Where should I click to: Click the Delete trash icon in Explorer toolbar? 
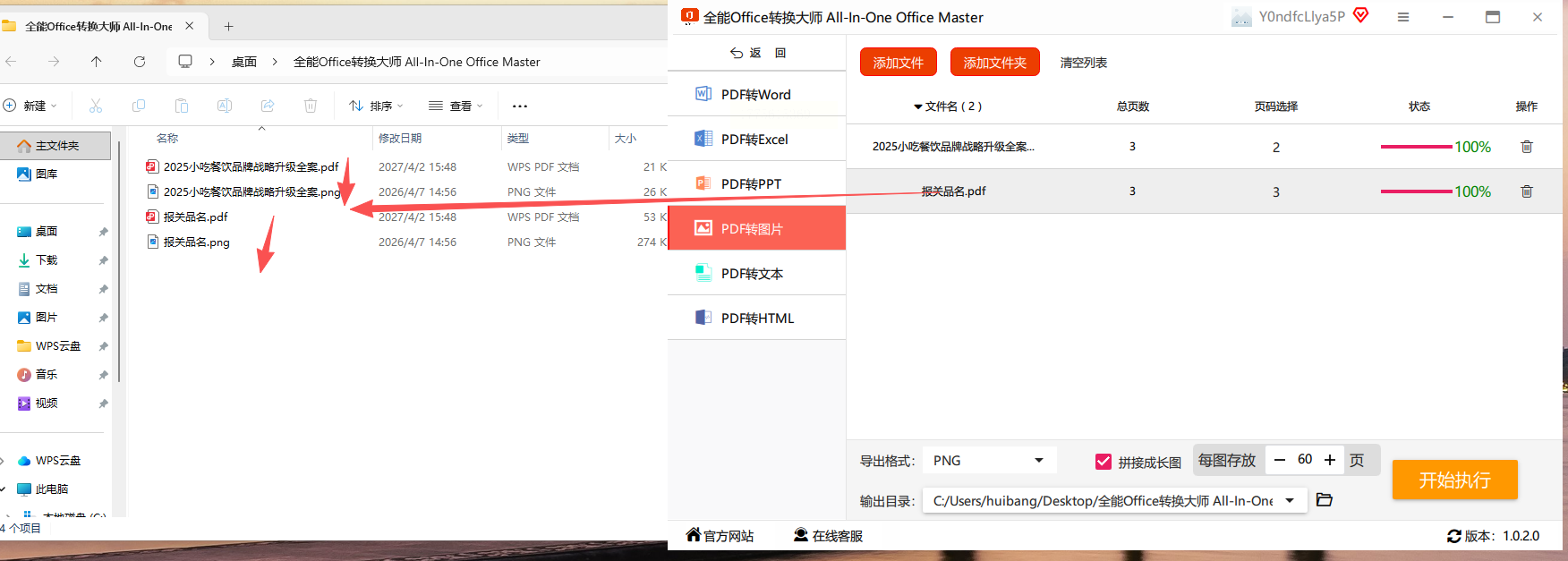pos(311,106)
